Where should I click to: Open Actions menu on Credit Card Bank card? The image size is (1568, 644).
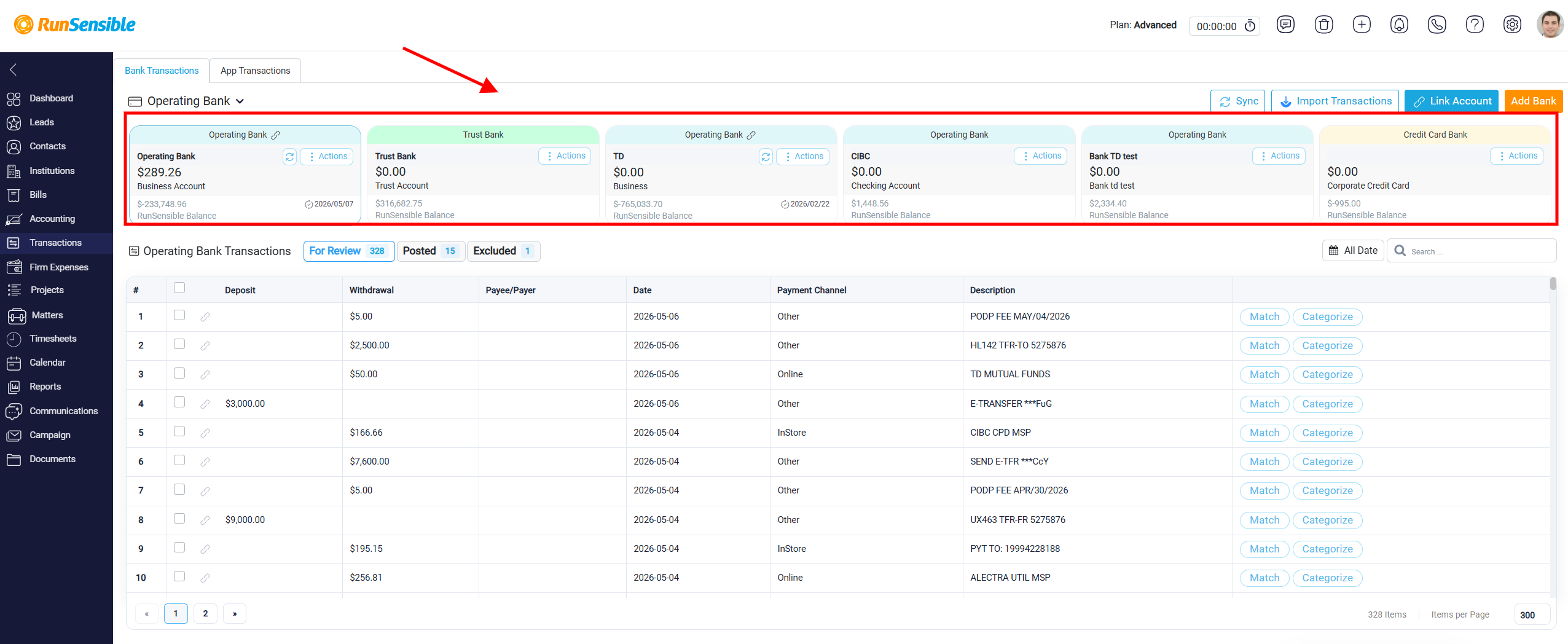tap(1516, 156)
